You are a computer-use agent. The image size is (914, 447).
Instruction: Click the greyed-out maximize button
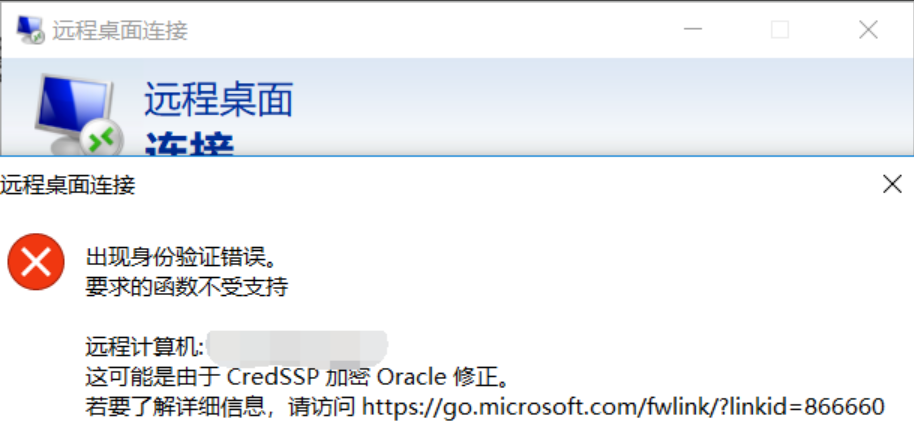(x=780, y=30)
